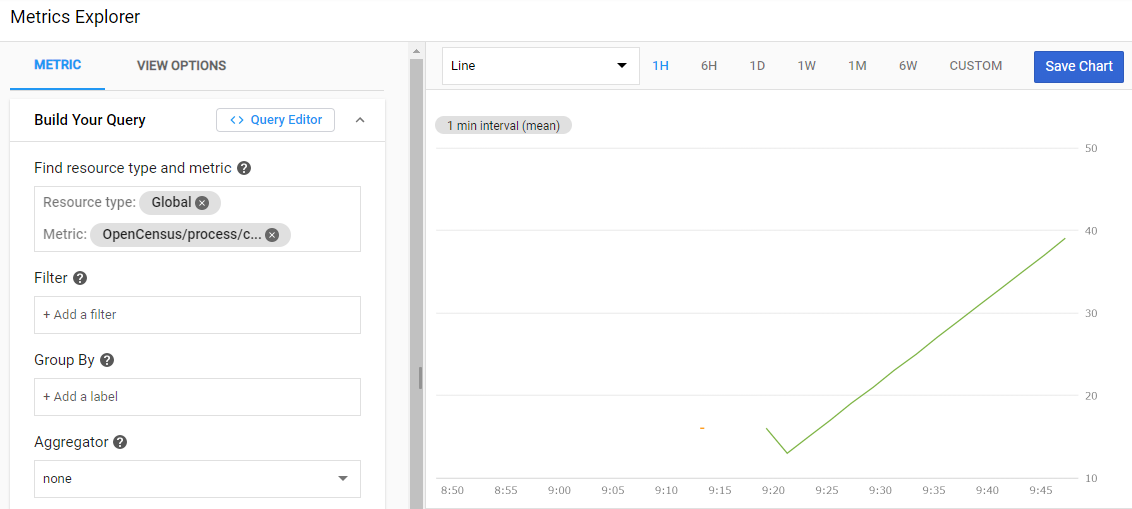Click the 8:50 x-axis label
Screen dimensions: 1132x509
coord(452,490)
